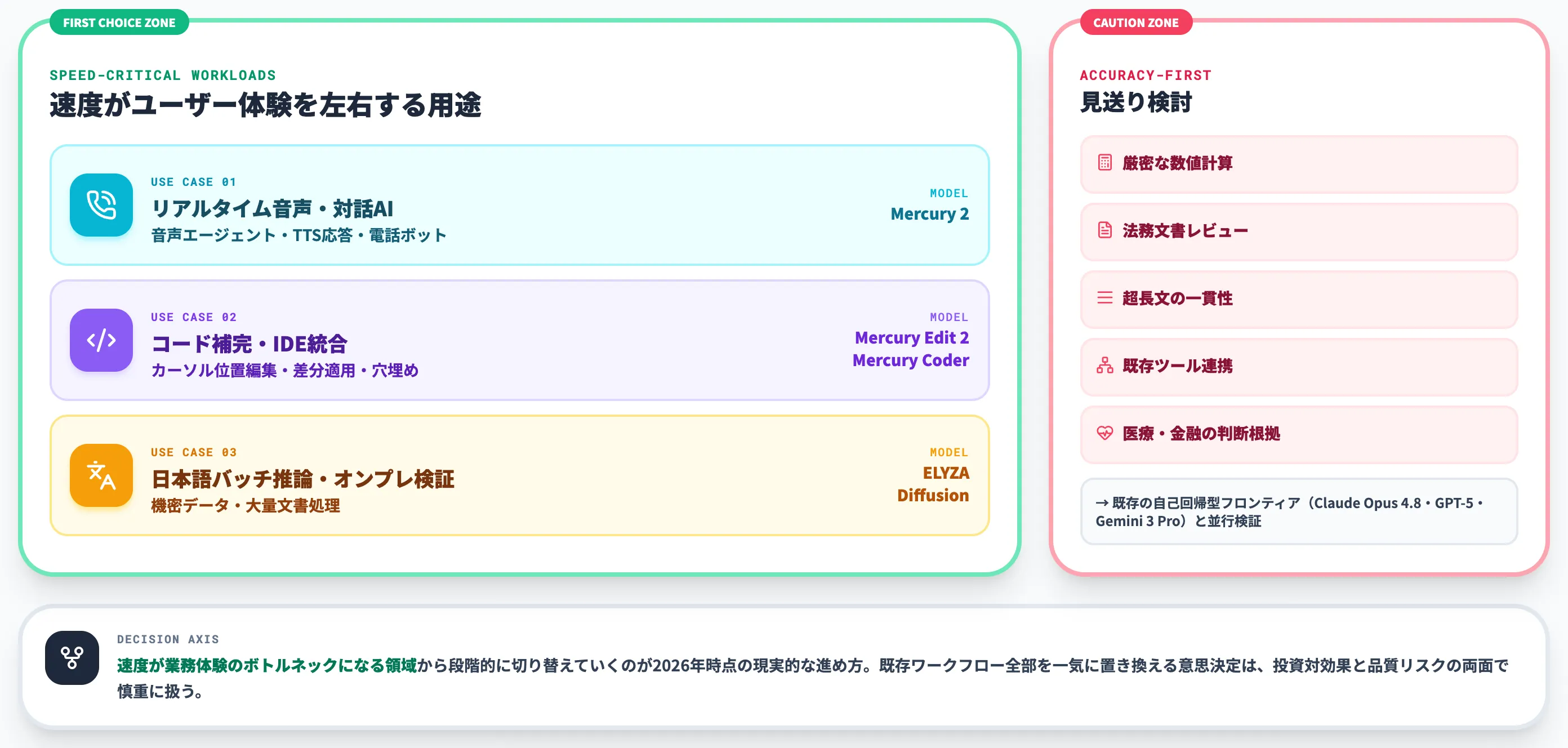Click the document icon beside 法務文書レビュー
Image resolution: width=1568 pixels, height=748 pixels.
pyautogui.click(x=1104, y=230)
